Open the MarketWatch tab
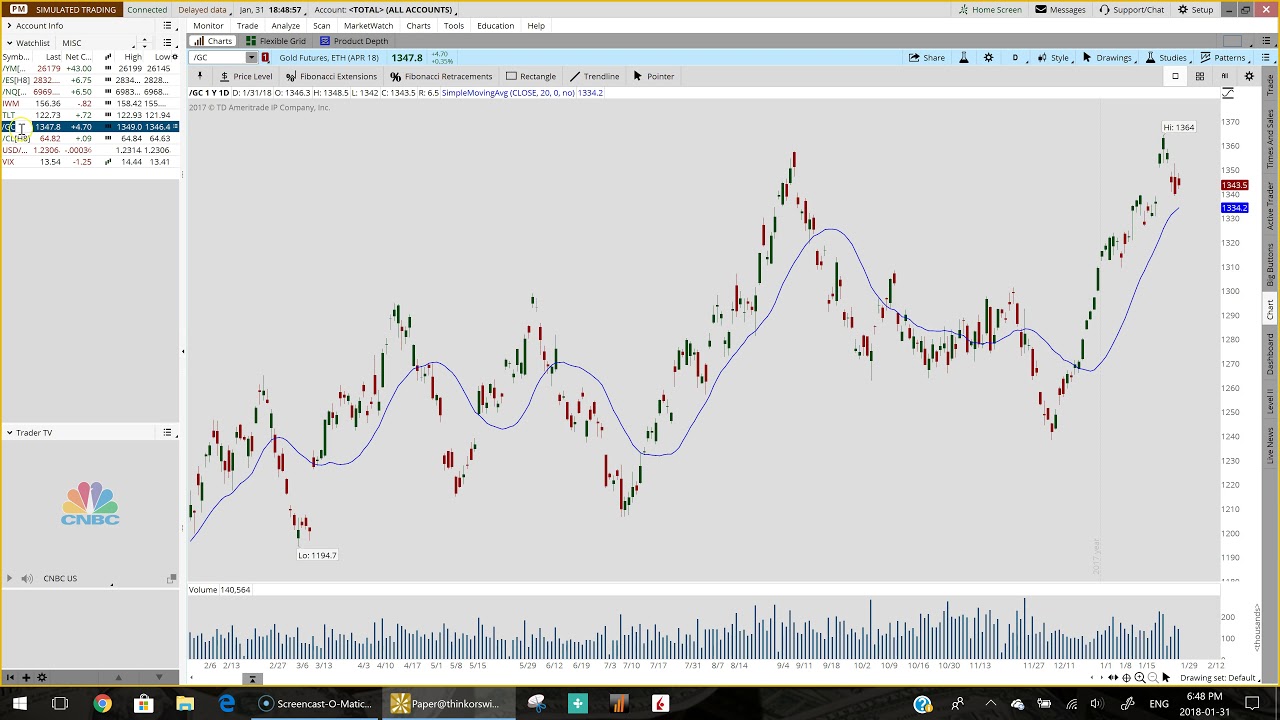 tap(368, 26)
